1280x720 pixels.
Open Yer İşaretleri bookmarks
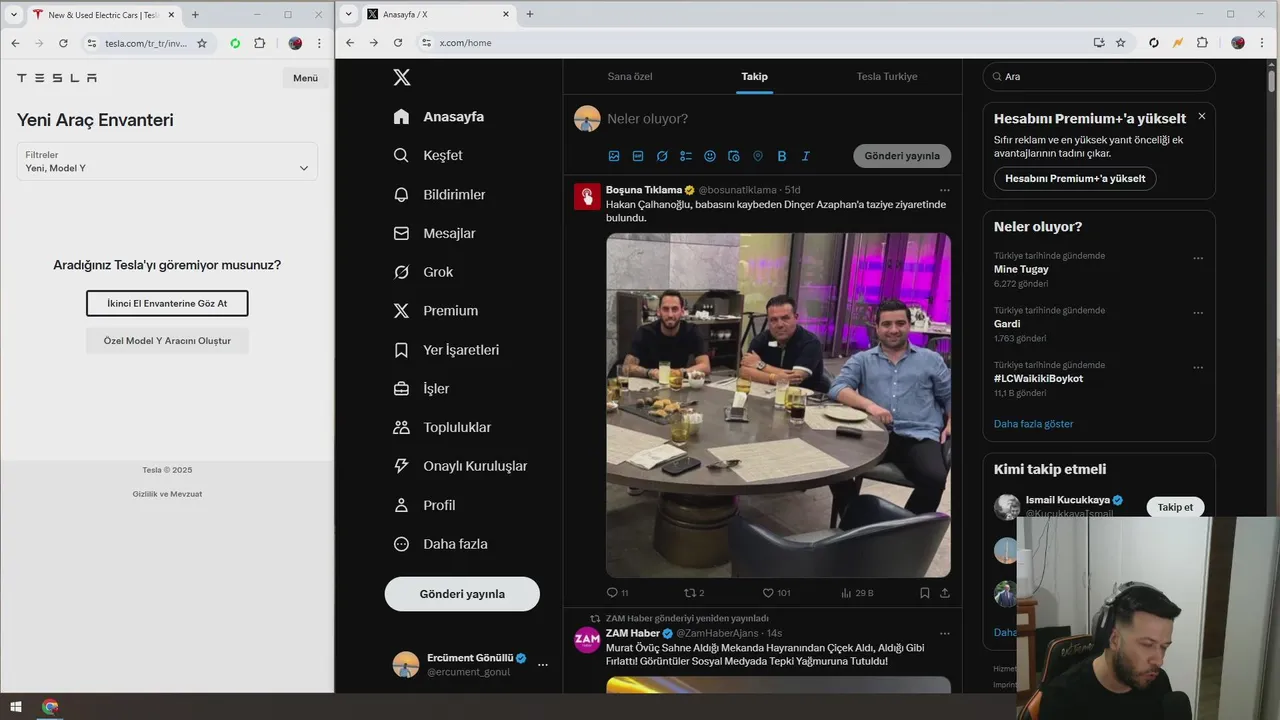click(446, 350)
